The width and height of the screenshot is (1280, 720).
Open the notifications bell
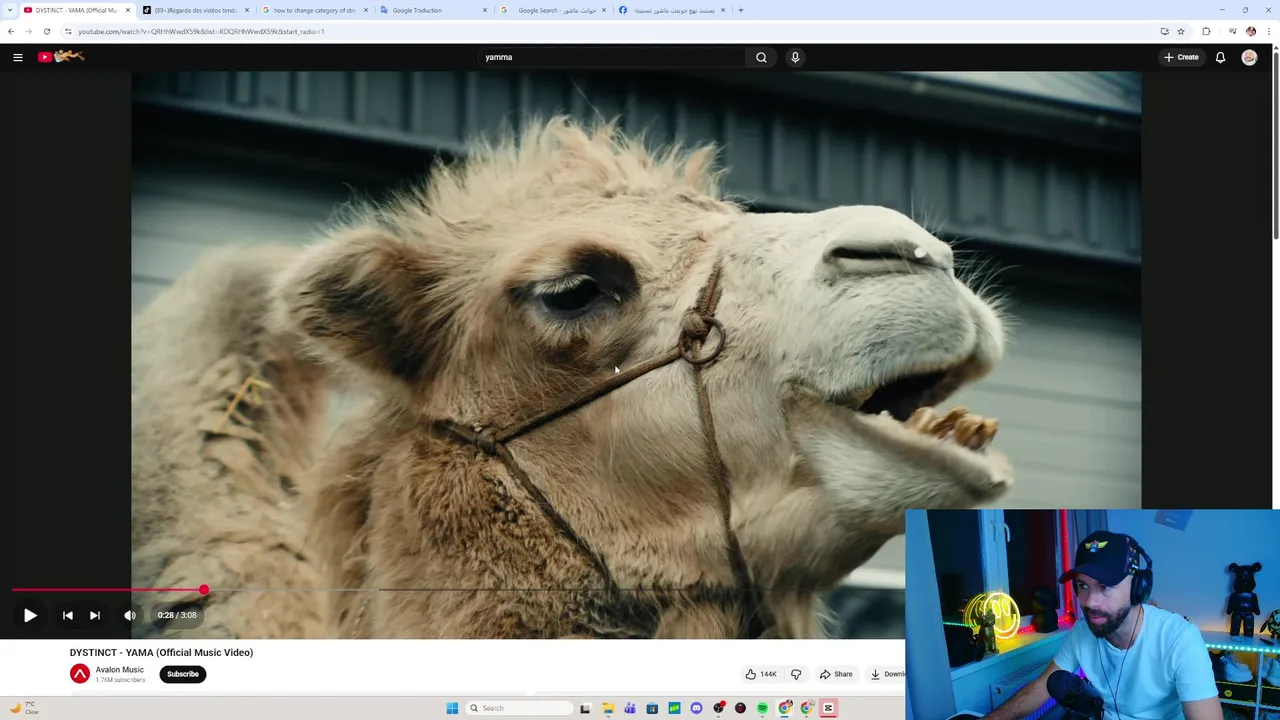(x=1220, y=57)
